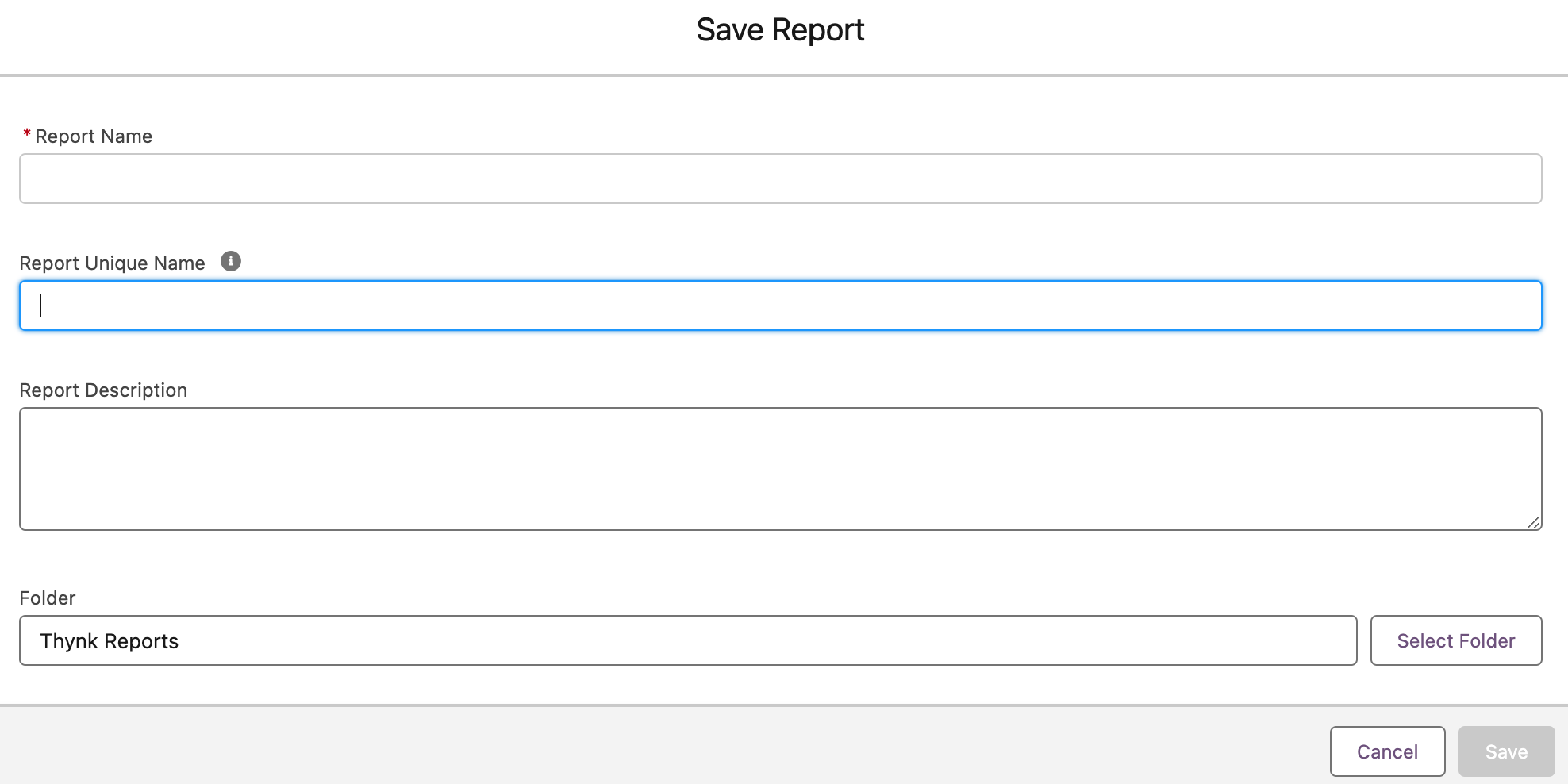Viewport: 1568px width, 784px height.
Task: Click the Report Description label
Action: pos(103,390)
